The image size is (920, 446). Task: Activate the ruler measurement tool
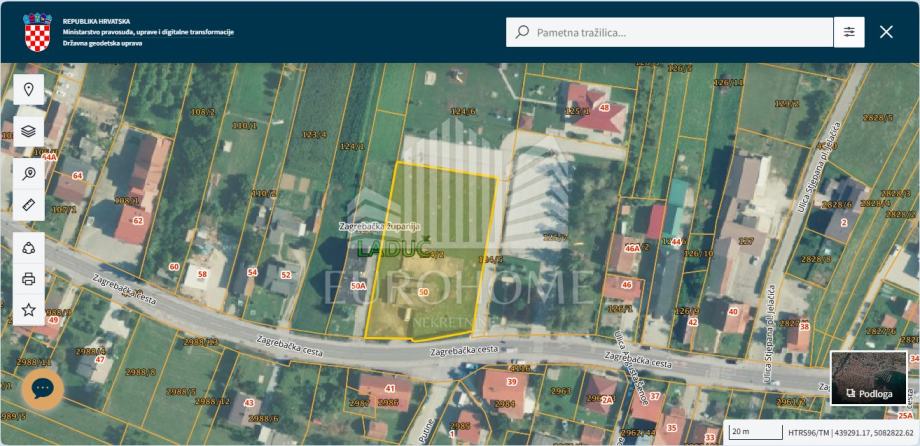tap(28, 205)
